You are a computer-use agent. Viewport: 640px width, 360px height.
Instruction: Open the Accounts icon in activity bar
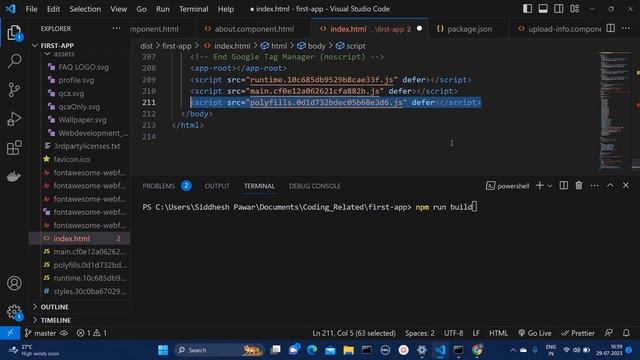(14, 283)
